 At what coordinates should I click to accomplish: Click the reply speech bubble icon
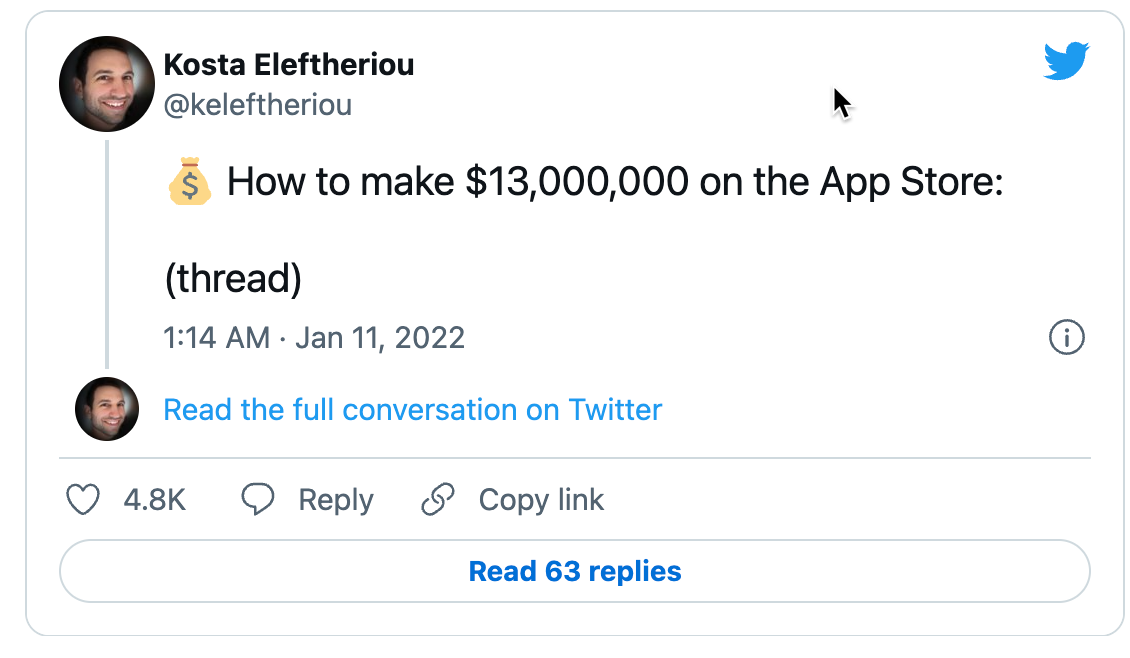(x=258, y=499)
